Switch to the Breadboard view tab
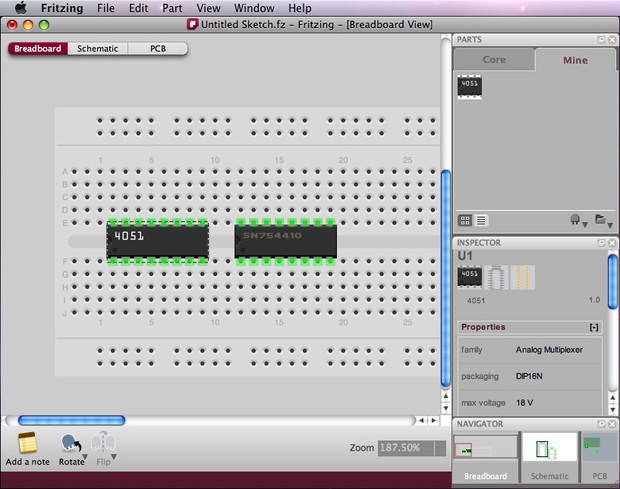 [x=38, y=49]
